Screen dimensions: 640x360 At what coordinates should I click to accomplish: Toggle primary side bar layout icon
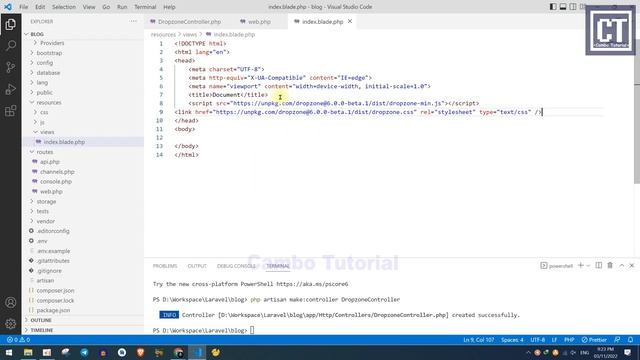[x=553, y=7]
